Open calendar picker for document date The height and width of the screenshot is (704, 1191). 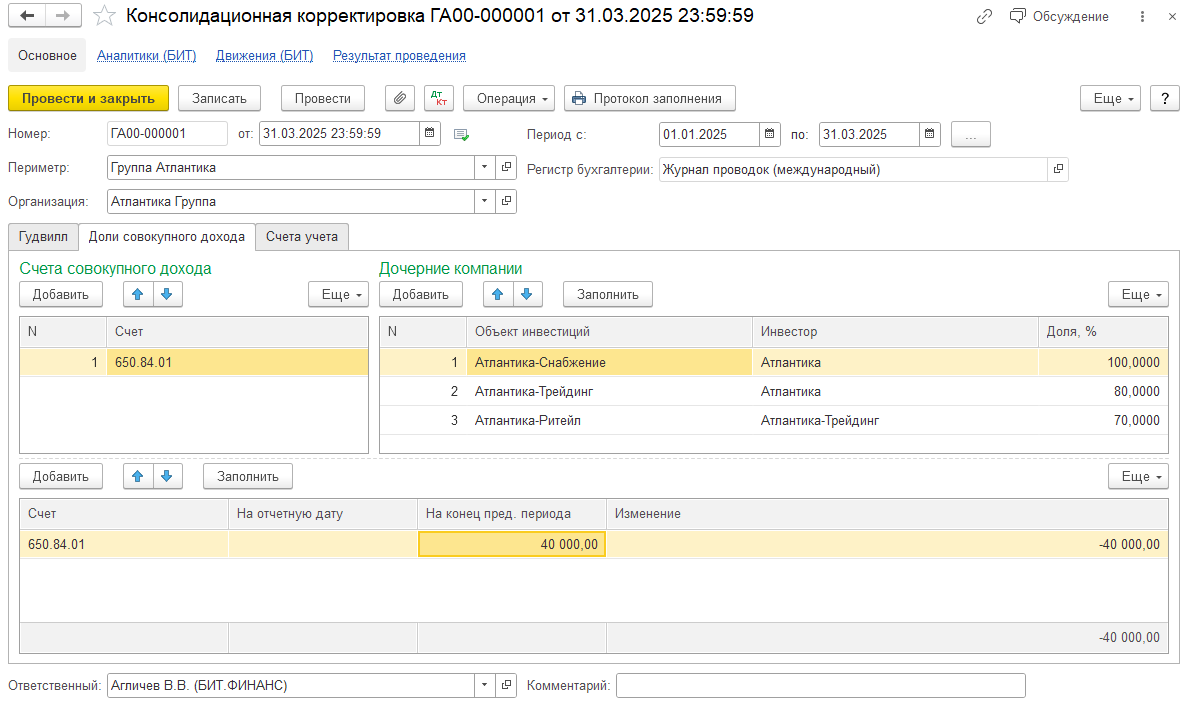coord(430,134)
